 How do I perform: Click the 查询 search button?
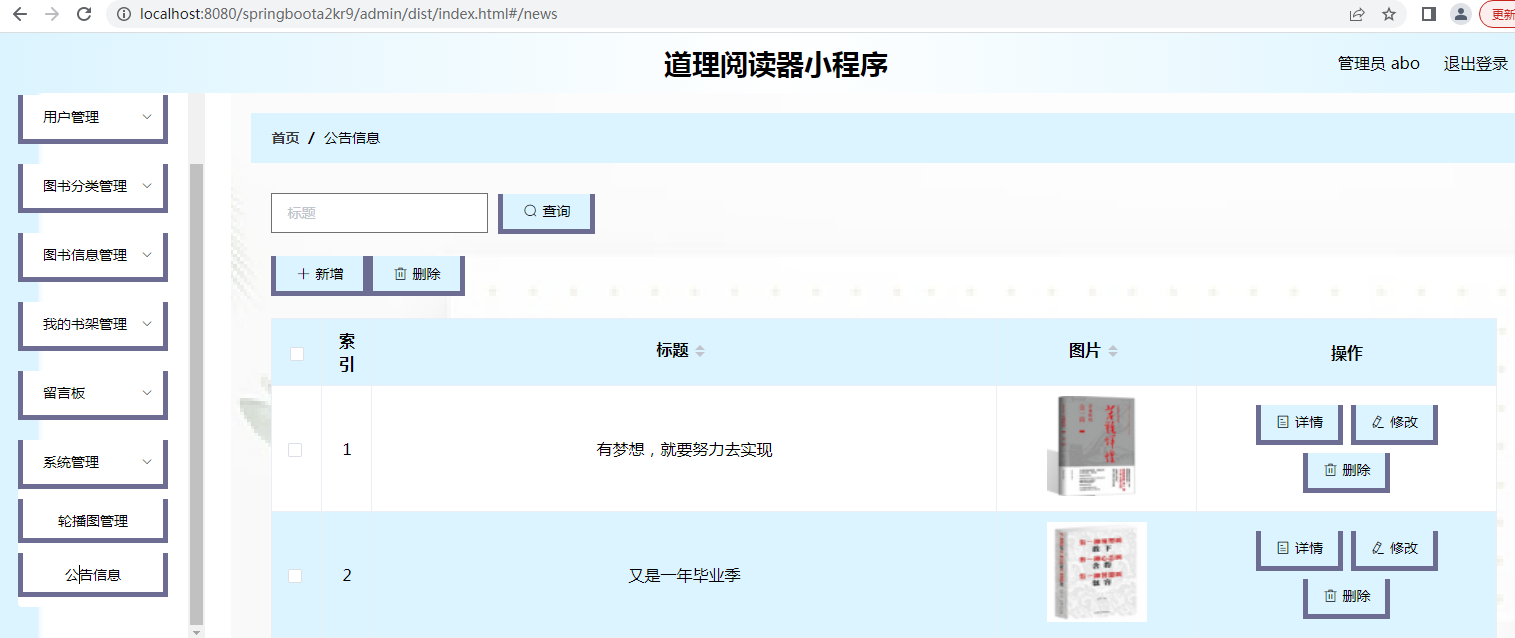(546, 212)
